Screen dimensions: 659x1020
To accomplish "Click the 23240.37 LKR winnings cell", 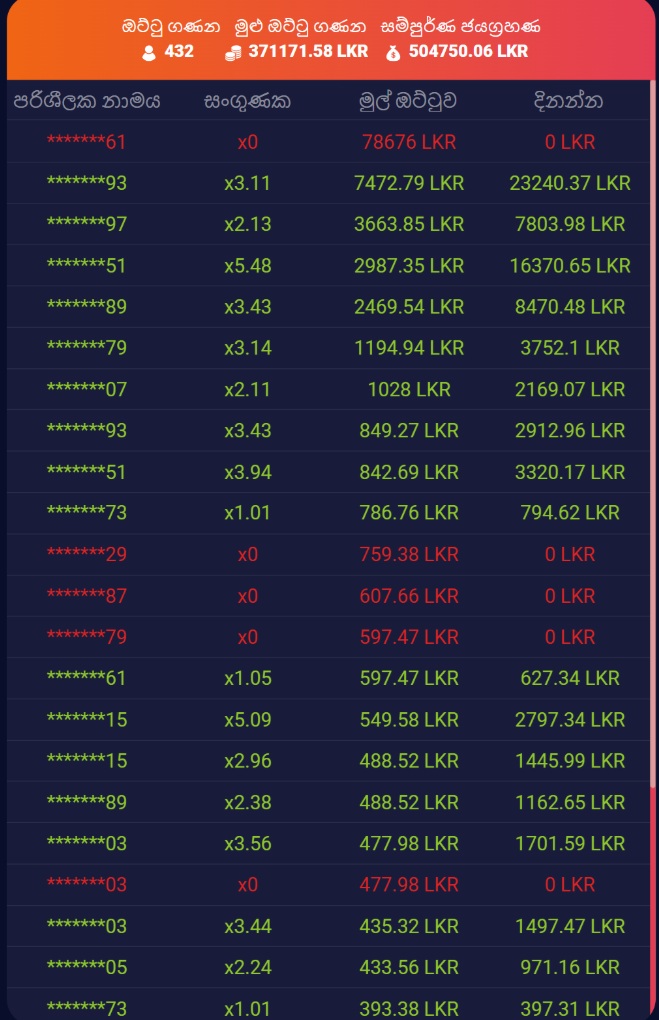I will 570,183.
